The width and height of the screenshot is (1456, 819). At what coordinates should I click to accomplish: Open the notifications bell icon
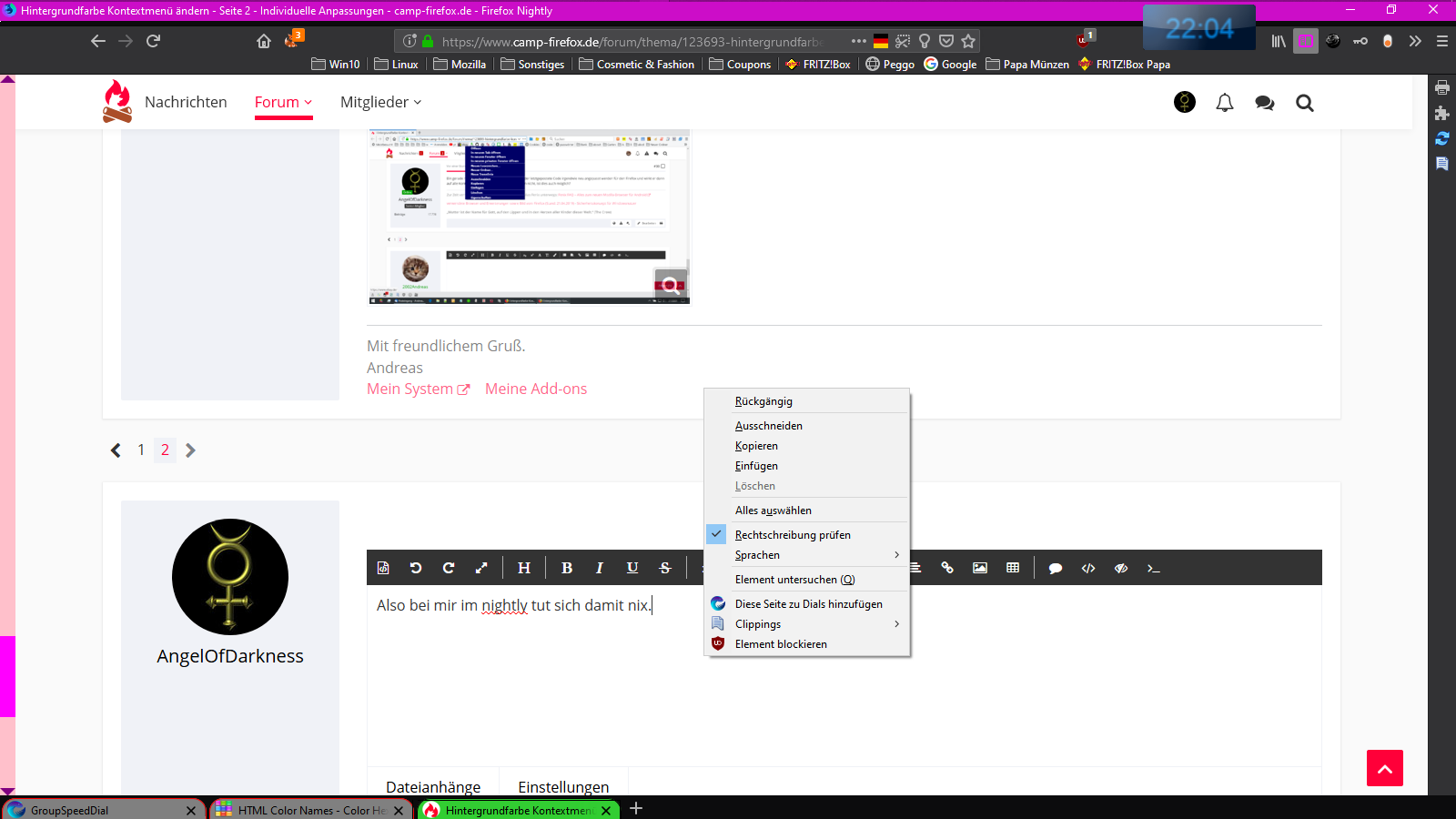click(x=1225, y=103)
